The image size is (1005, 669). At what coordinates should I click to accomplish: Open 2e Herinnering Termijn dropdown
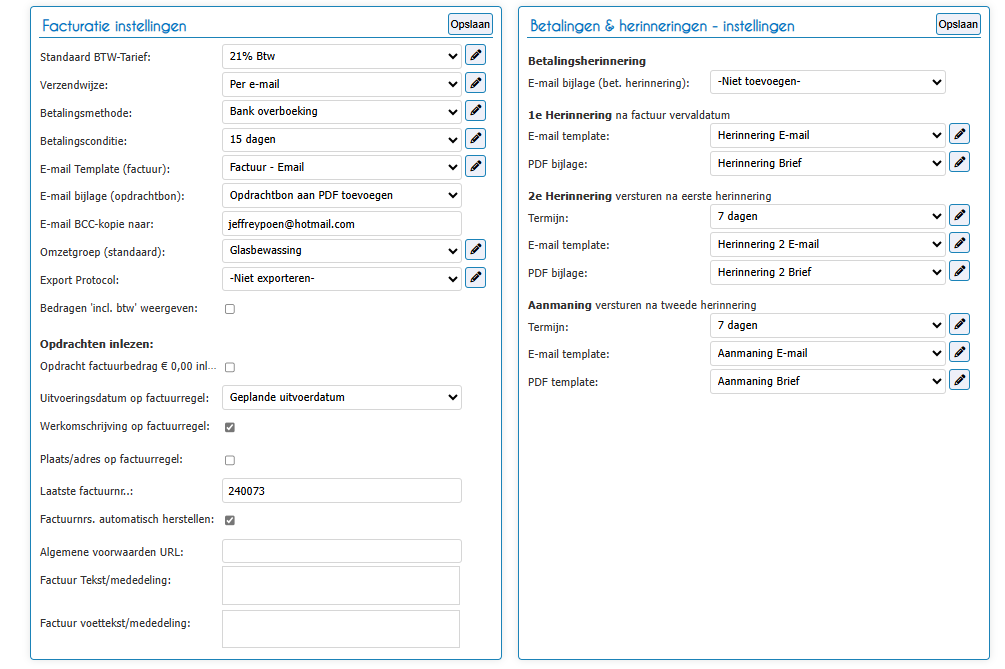click(x=827, y=217)
